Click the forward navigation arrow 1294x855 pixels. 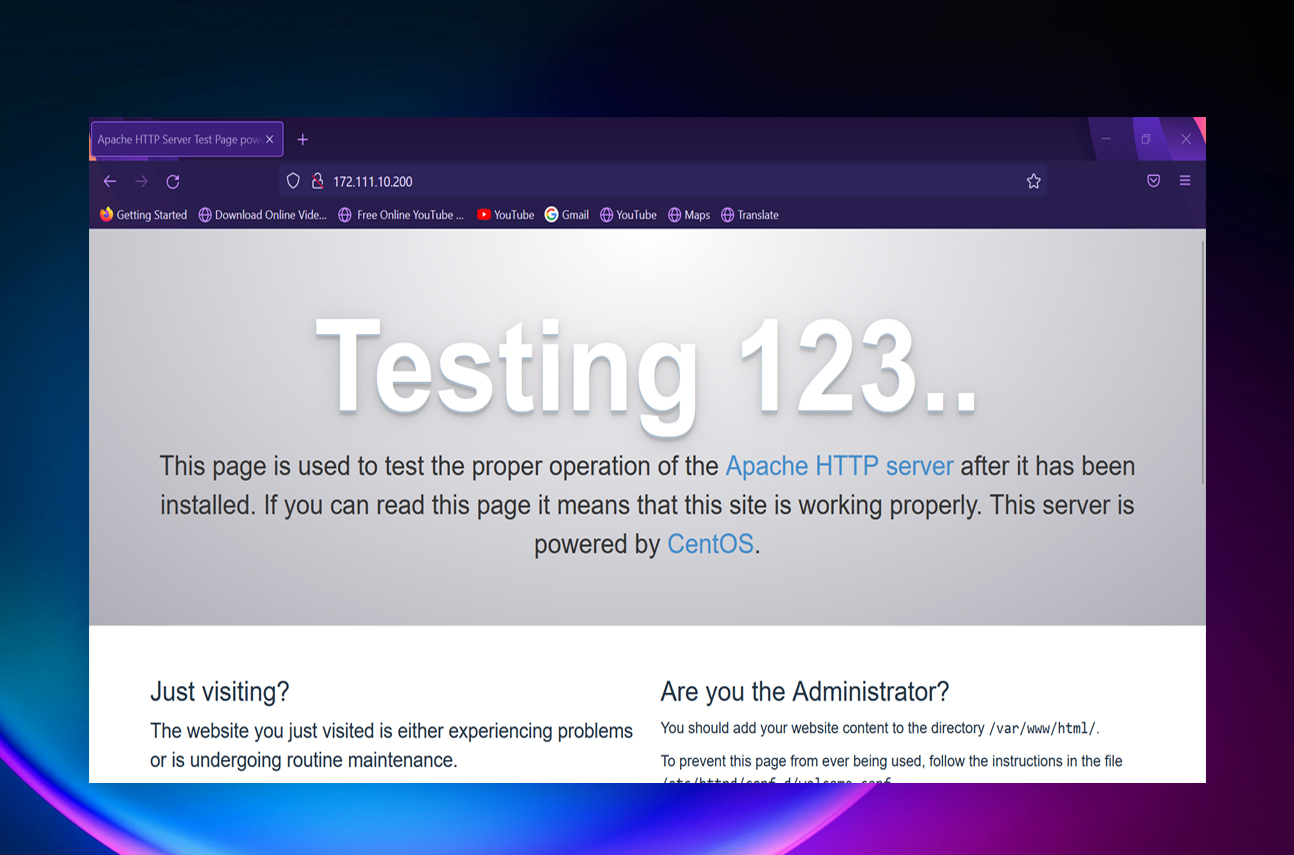(x=141, y=181)
